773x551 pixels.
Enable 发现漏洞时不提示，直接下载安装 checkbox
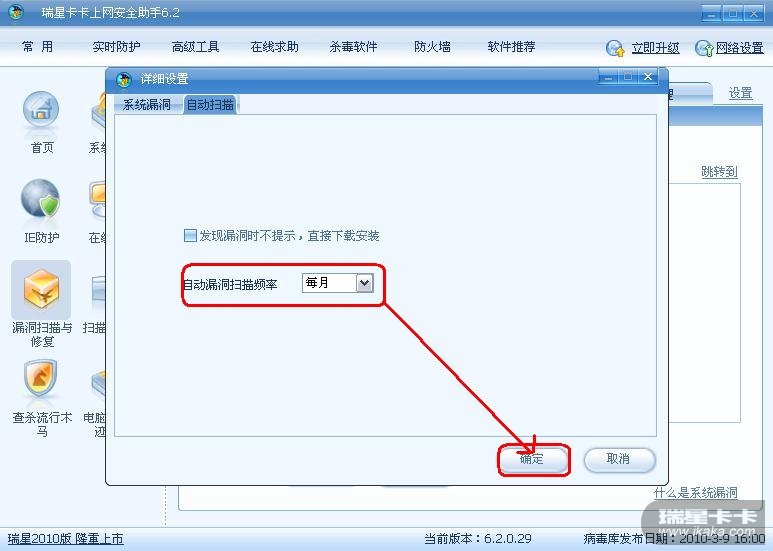pyautogui.click(x=190, y=236)
